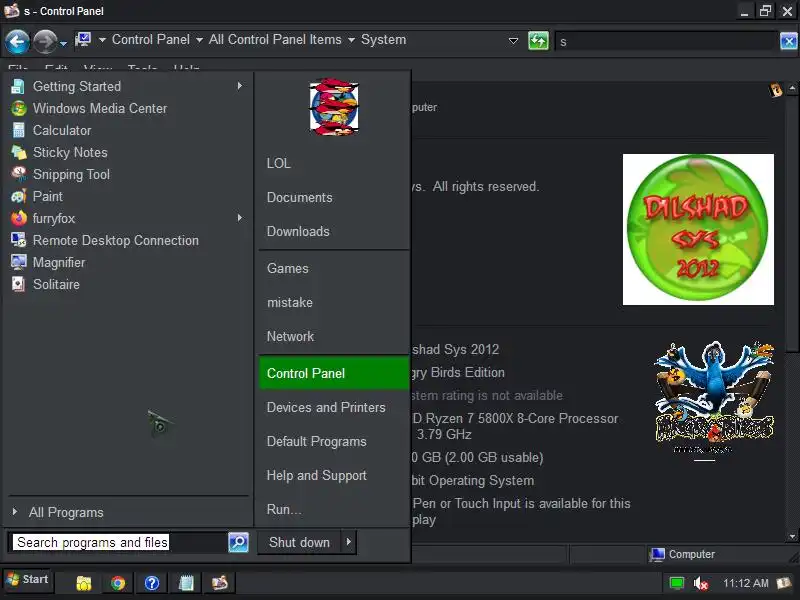
Task: Start the Solitaire game
Action: 128,284
